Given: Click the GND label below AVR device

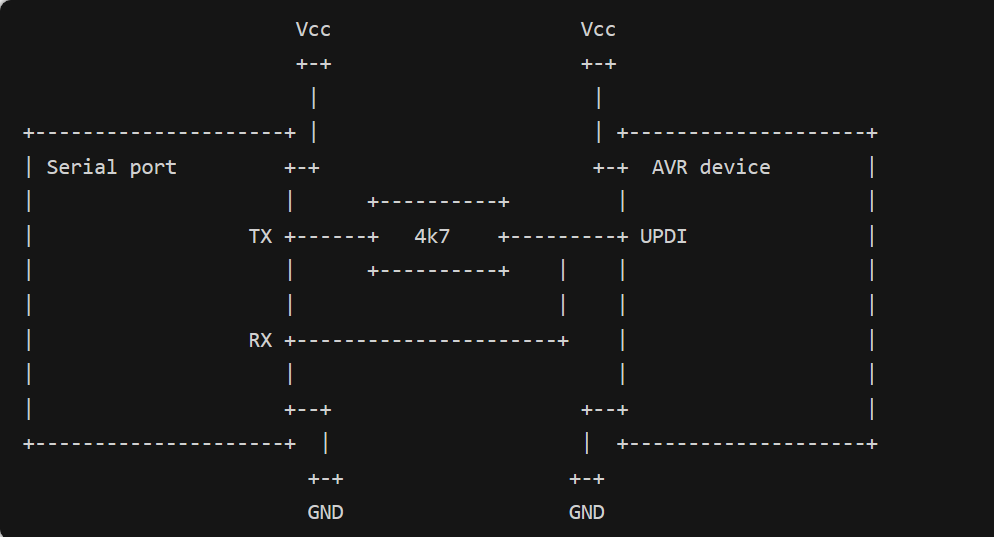Looking at the screenshot, I should (x=586, y=512).
